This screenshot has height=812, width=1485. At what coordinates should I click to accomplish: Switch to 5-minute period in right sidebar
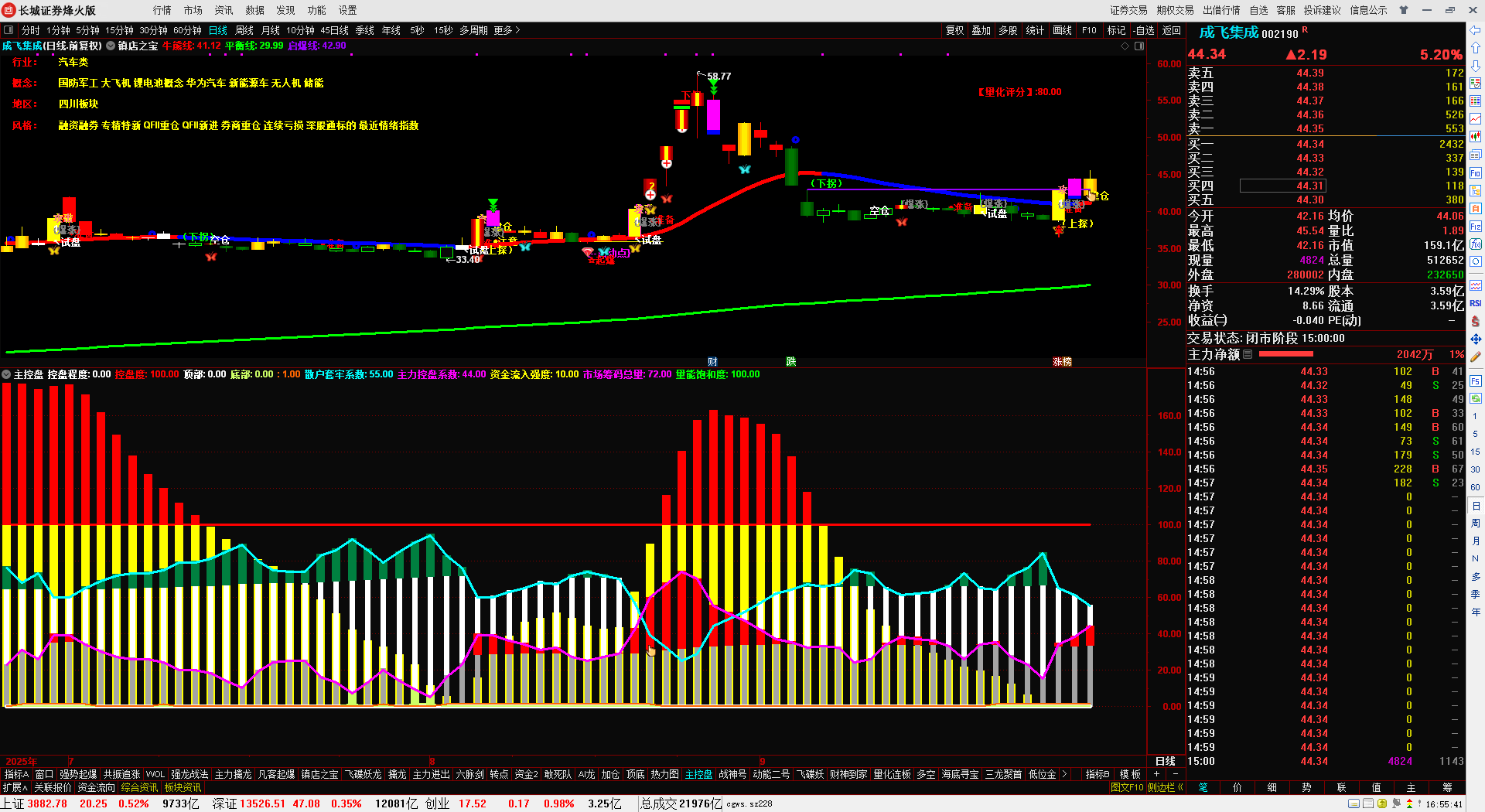[1476, 435]
